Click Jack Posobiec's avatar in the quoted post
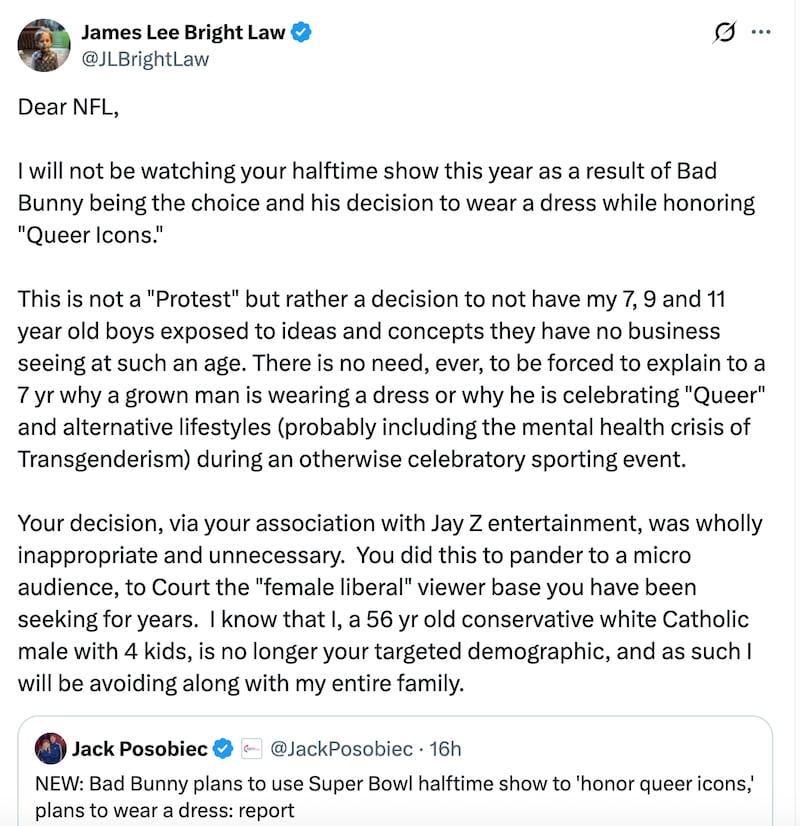 pyautogui.click(x=50, y=748)
